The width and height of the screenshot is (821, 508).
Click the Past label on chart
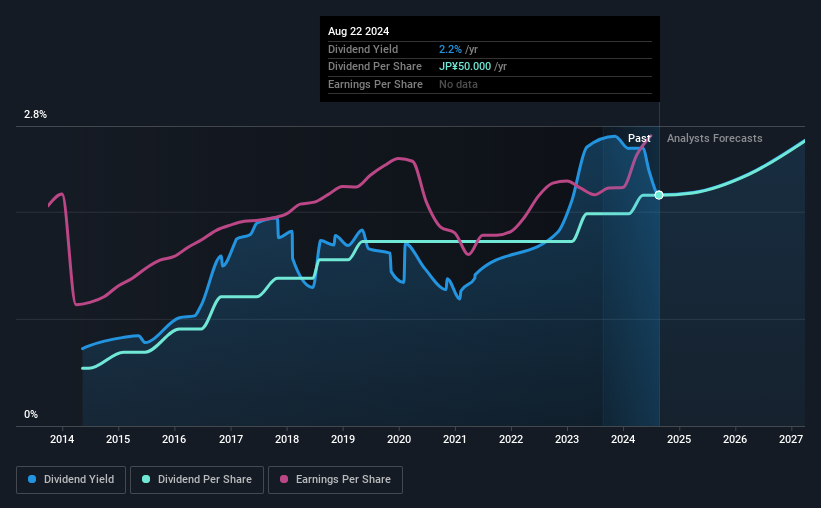[639, 138]
